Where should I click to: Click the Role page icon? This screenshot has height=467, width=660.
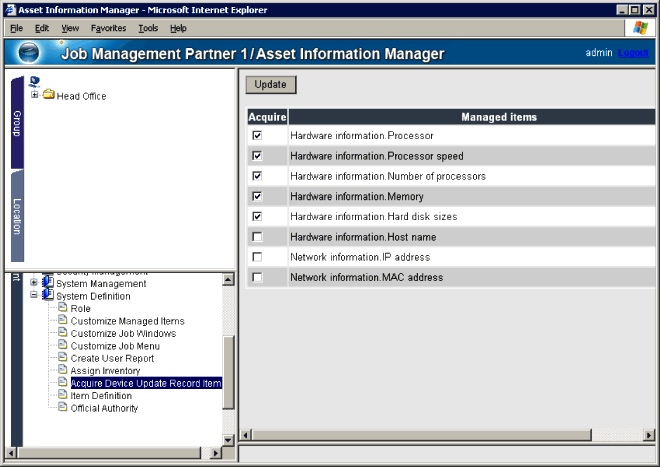point(62,309)
